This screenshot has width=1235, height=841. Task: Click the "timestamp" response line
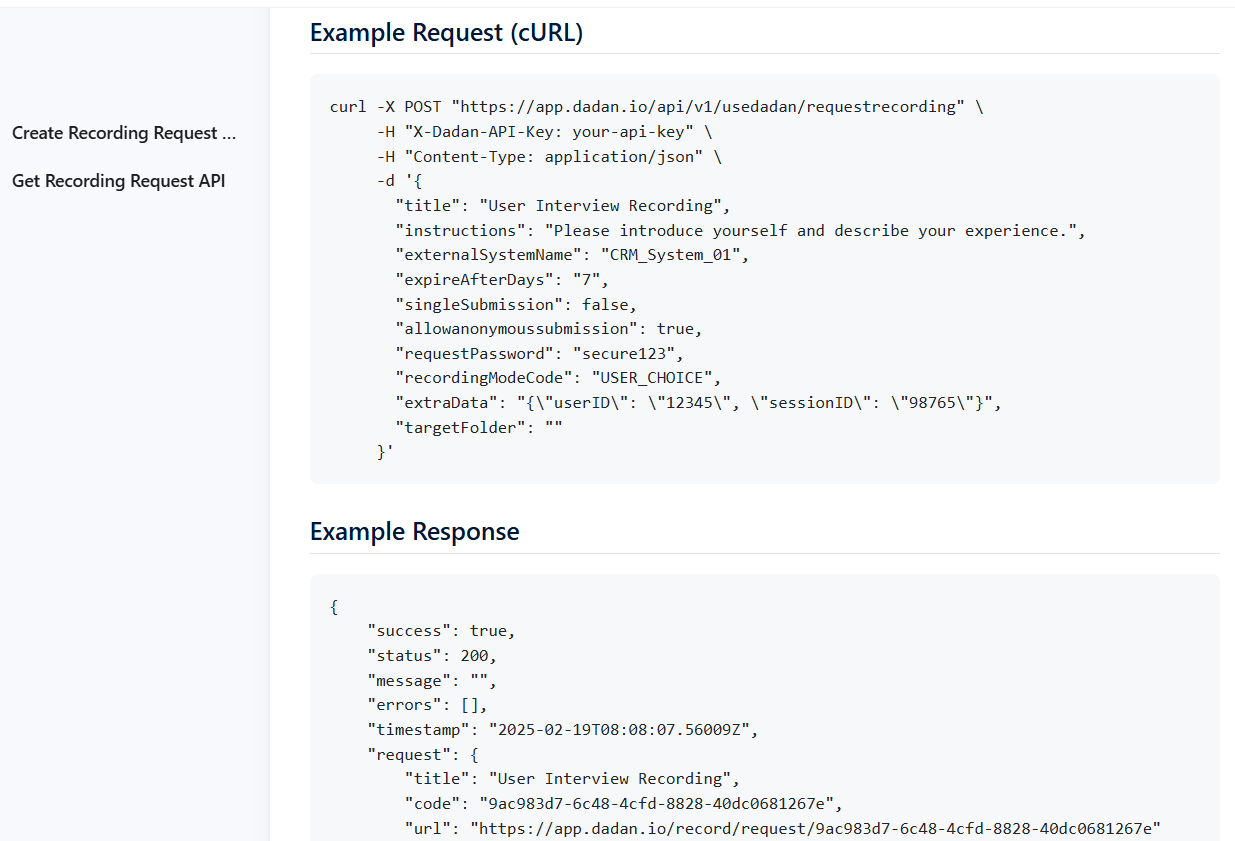coord(563,730)
